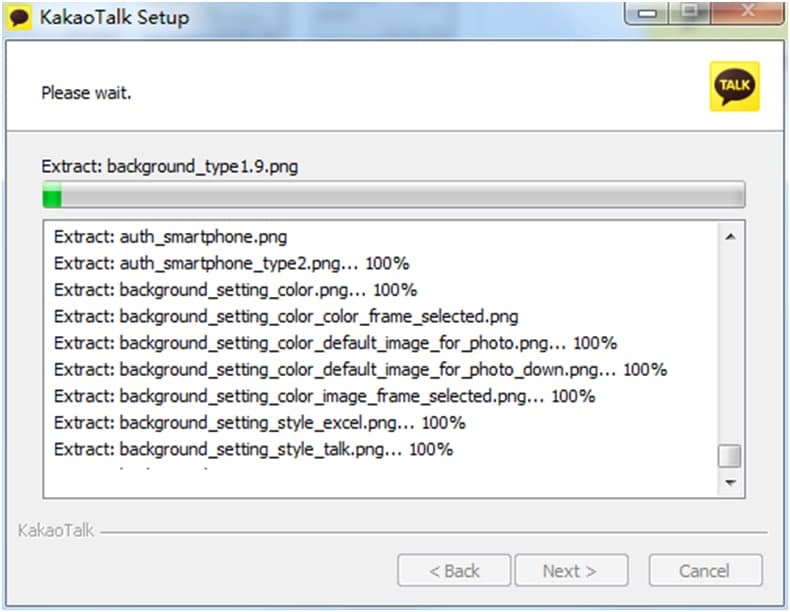Click the background_setting_style_excel.png log entry
This screenshot has width=790, height=612.
pyautogui.click(x=260, y=423)
